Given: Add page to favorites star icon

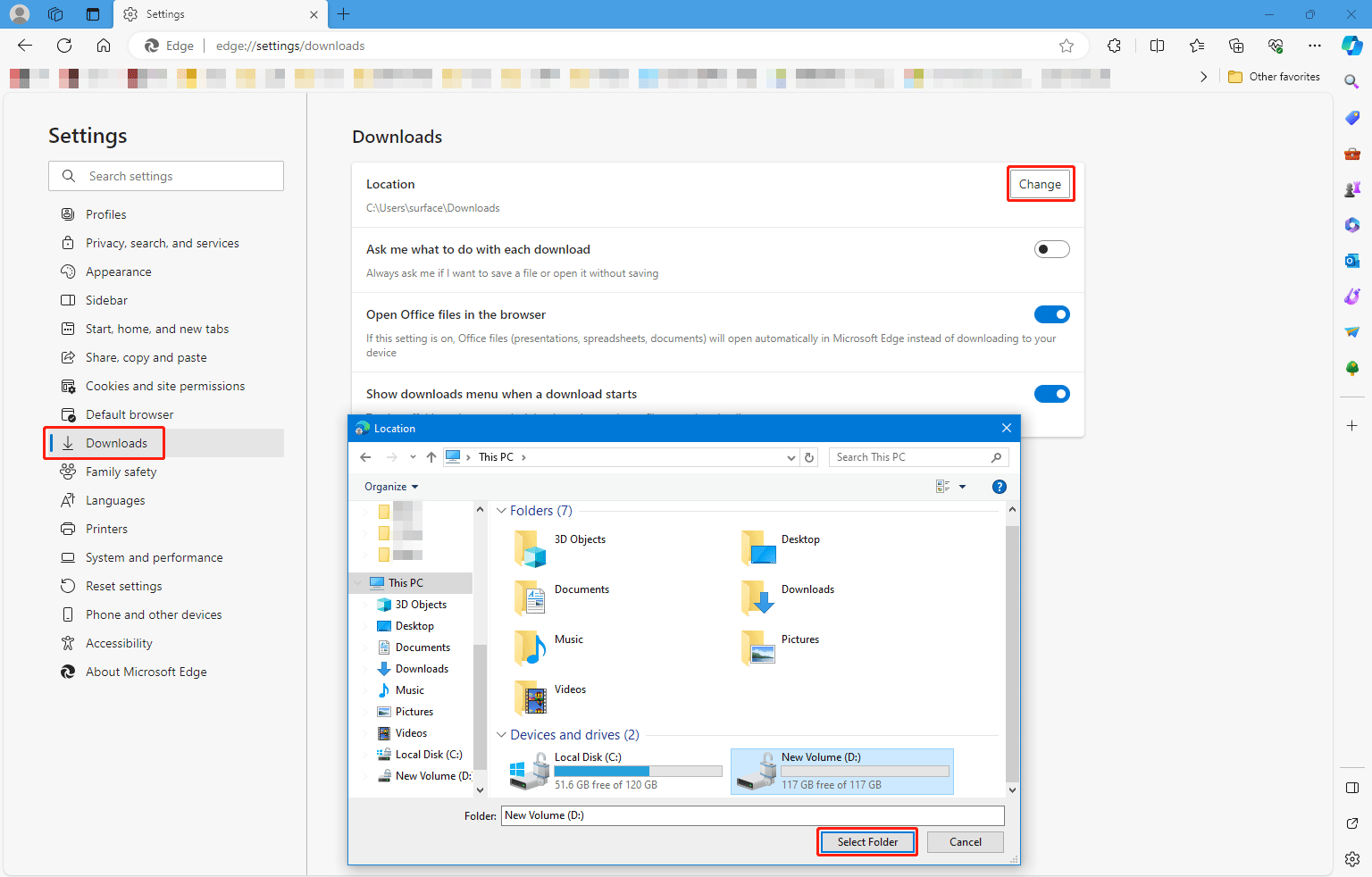Looking at the screenshot, I should click(x=1066, y=46).
